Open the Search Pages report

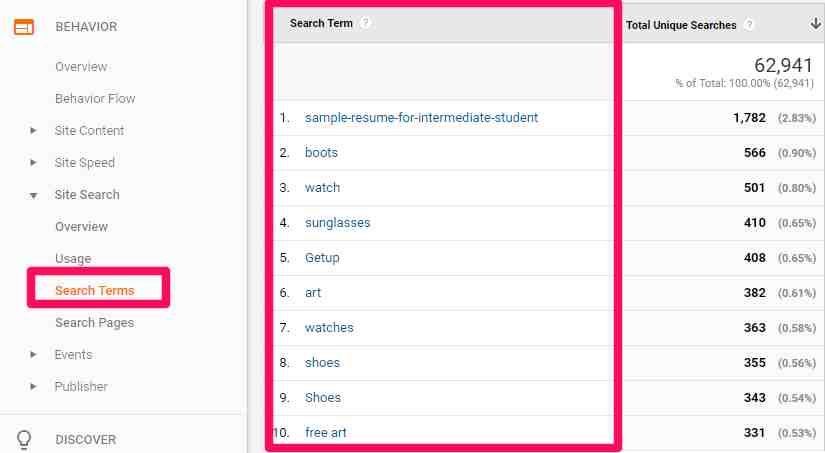(x=94, y=323)
